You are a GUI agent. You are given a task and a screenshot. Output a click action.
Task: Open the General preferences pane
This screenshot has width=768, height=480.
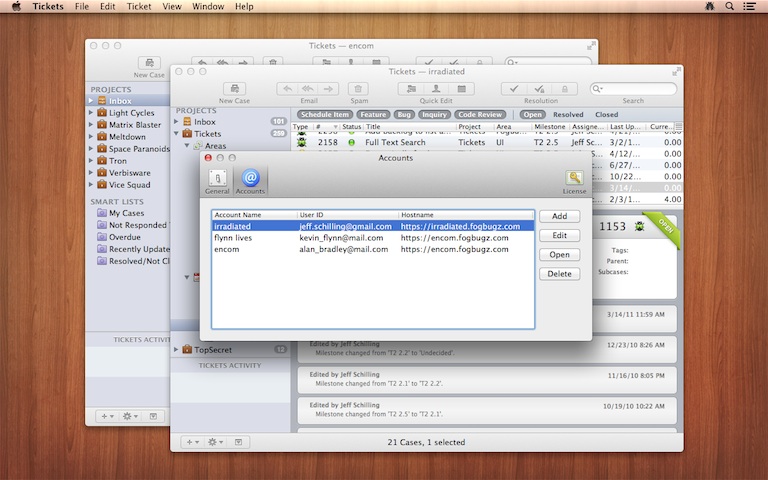click(217, 179)
